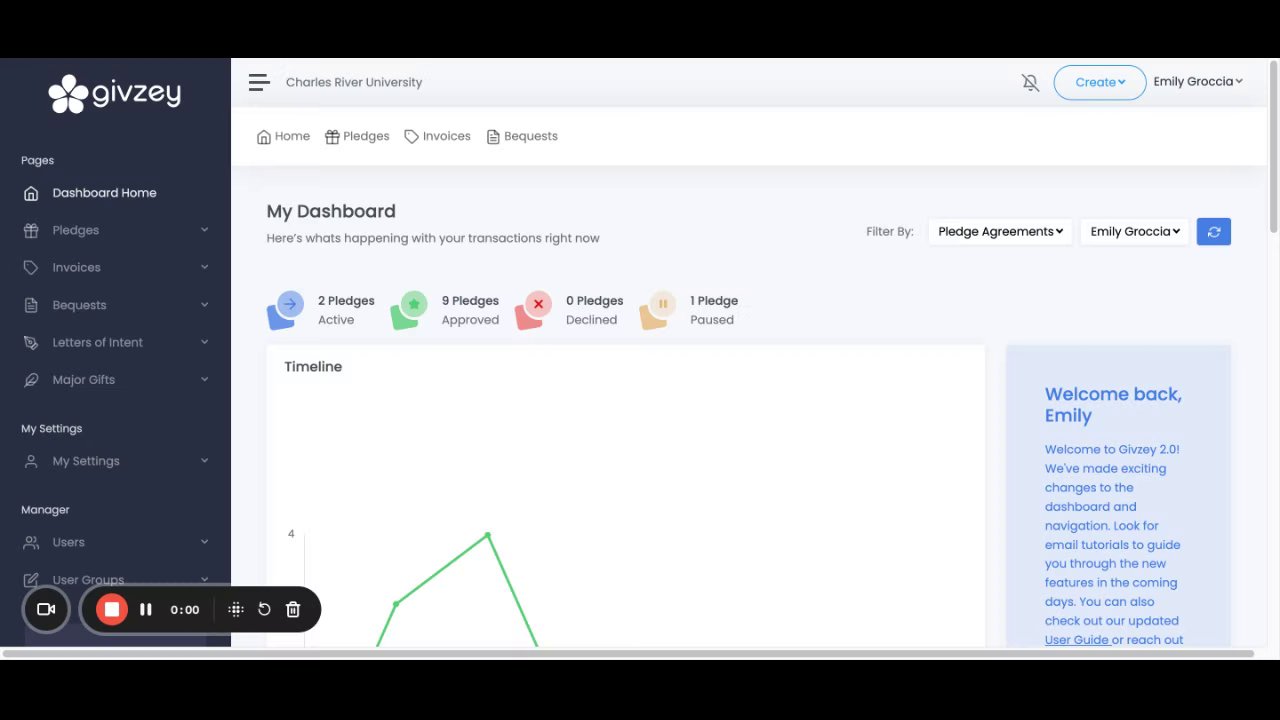This screenshot has width=1280, height=720.
Task: Click the My Dashboard heading
Action: [x=331, y=211]
